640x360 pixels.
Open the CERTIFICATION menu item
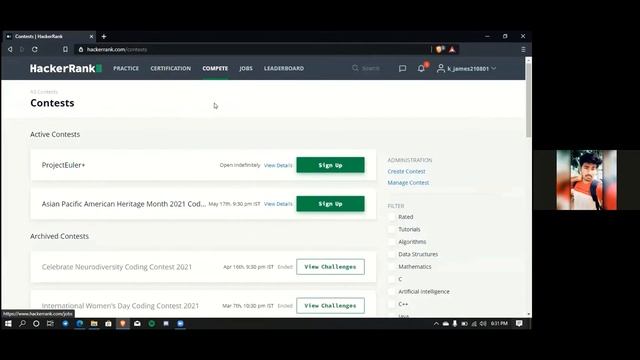click(x=171, y=69)
